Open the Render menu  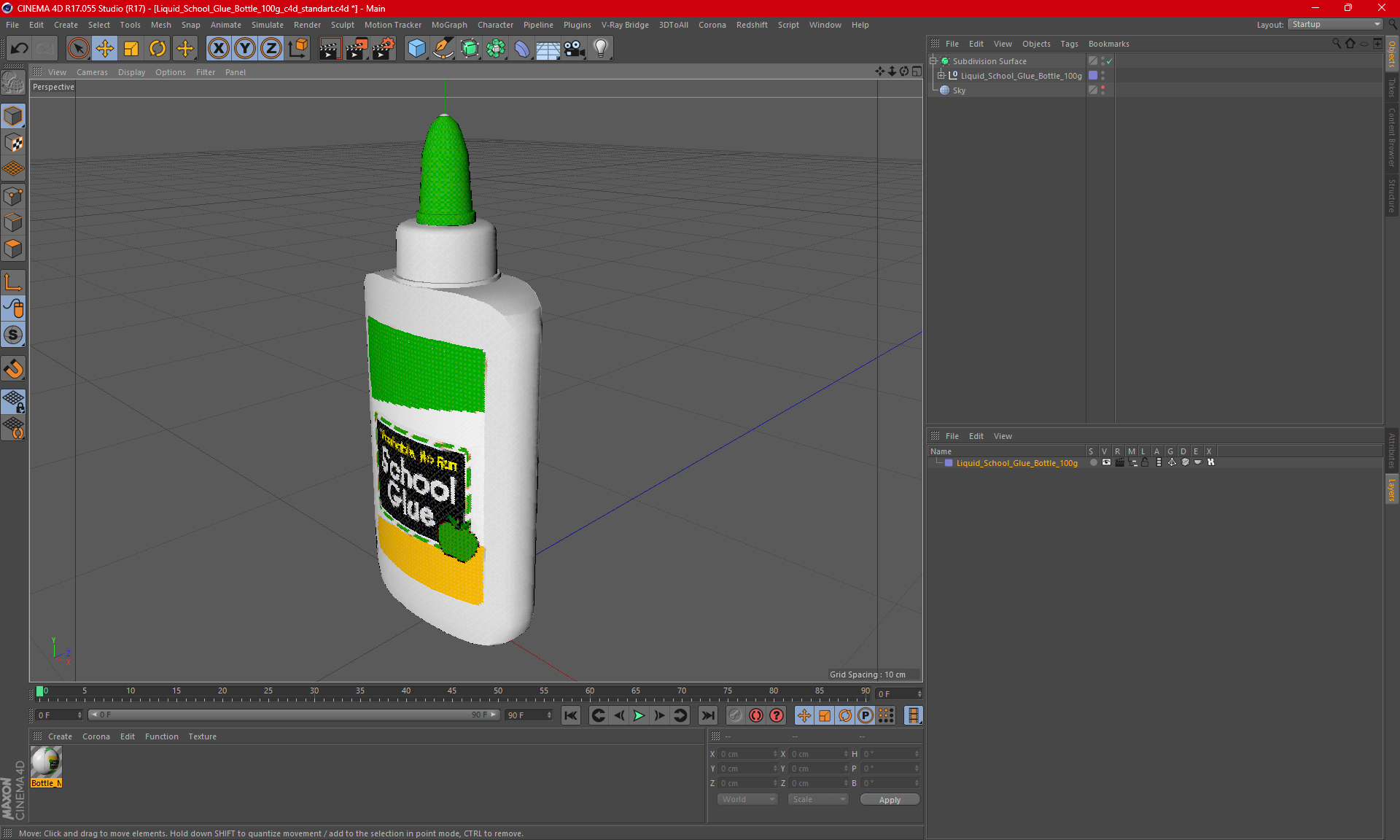[307, 25]
